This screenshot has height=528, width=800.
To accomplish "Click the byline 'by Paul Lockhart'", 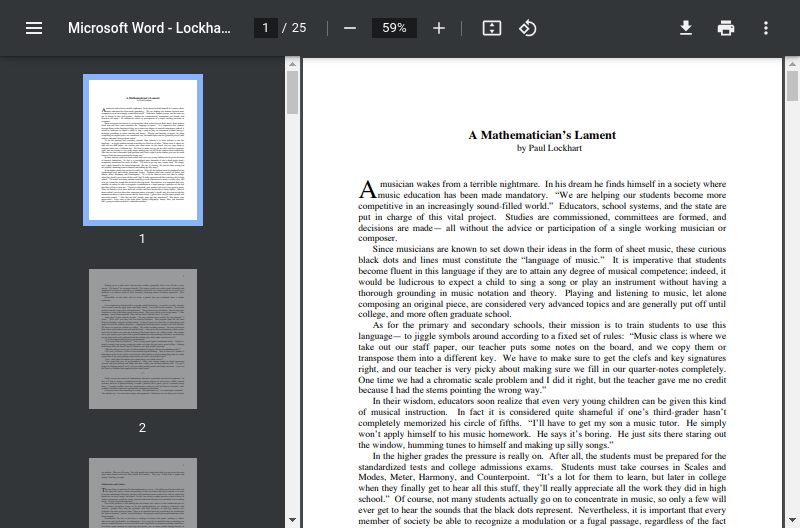I will tap(549, 148).
